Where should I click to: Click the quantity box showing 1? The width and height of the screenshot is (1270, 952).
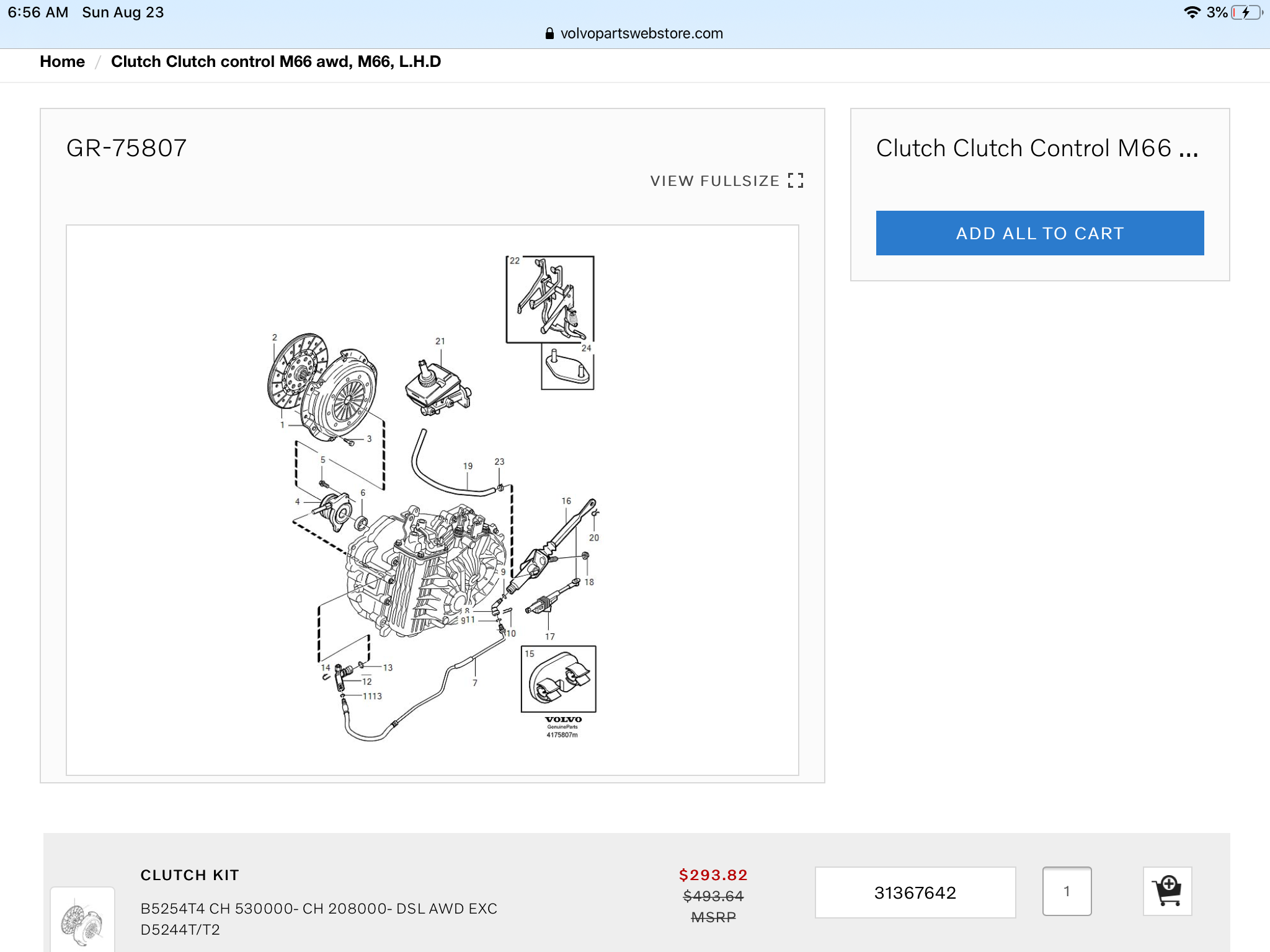click(x=1067, y=891)
